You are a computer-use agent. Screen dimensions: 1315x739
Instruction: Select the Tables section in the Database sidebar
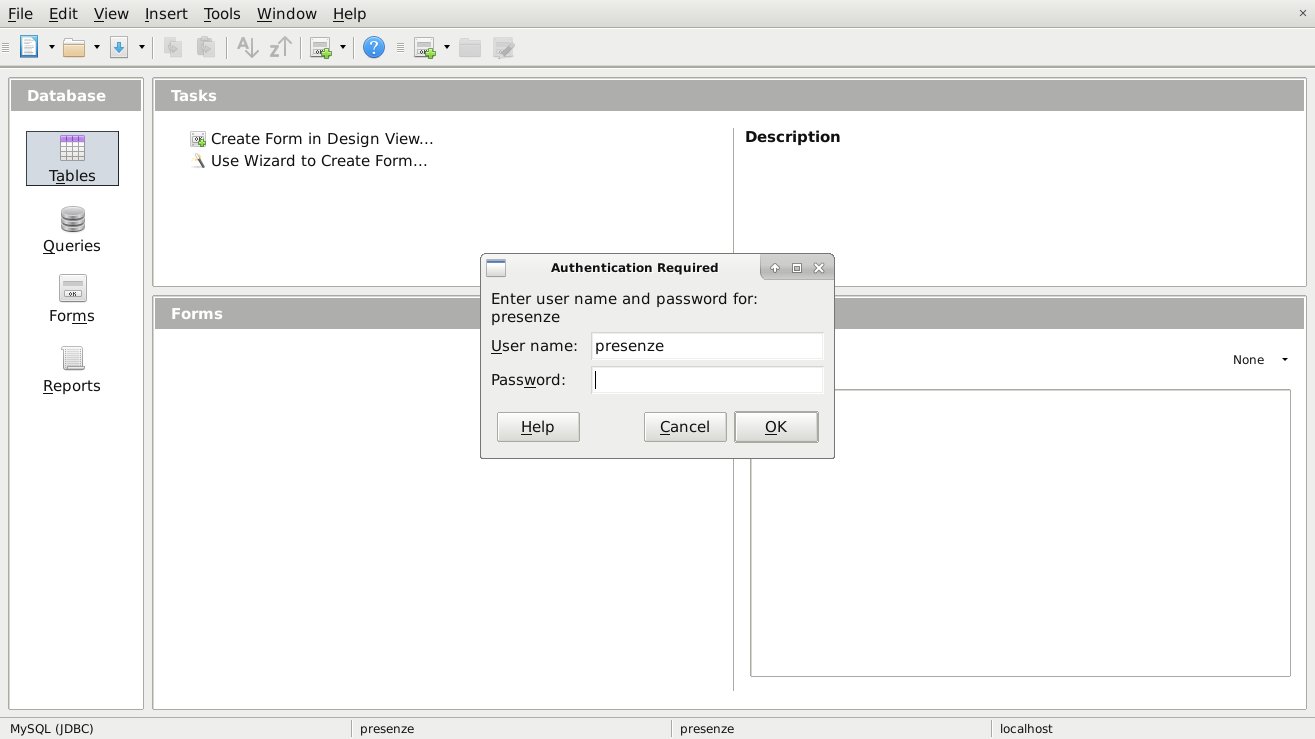click(72, 158)
